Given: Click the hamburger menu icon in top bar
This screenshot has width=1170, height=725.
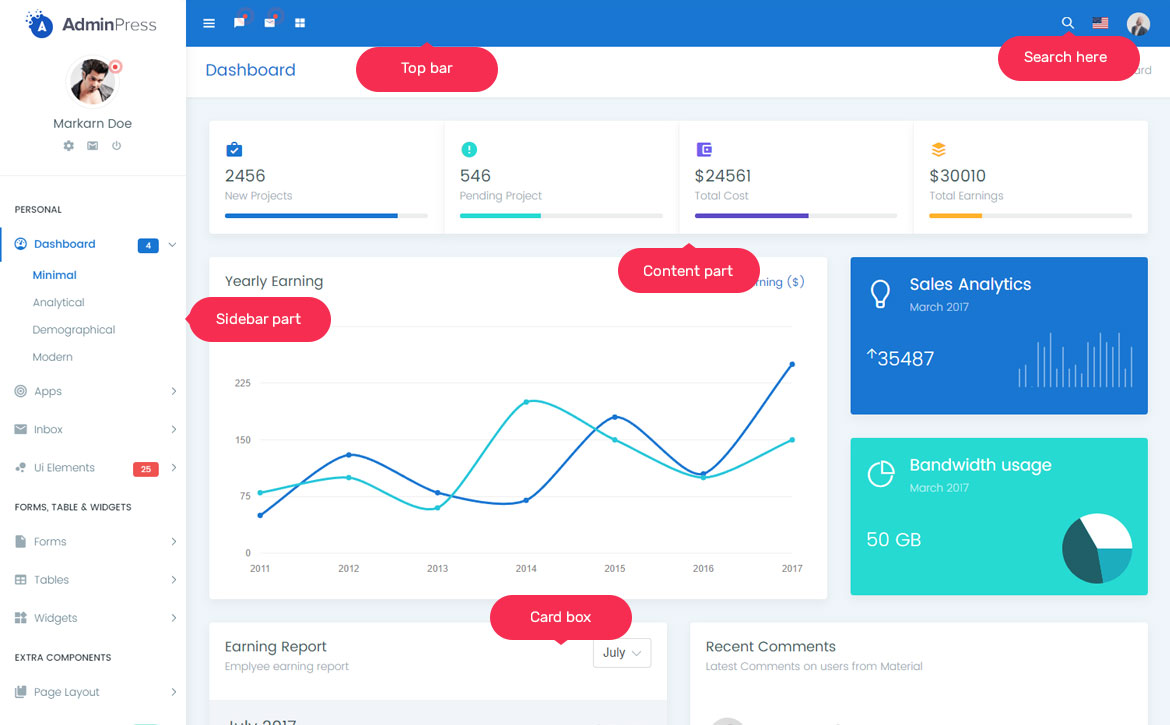Looking at the screenshot, I should pos(209,23).
